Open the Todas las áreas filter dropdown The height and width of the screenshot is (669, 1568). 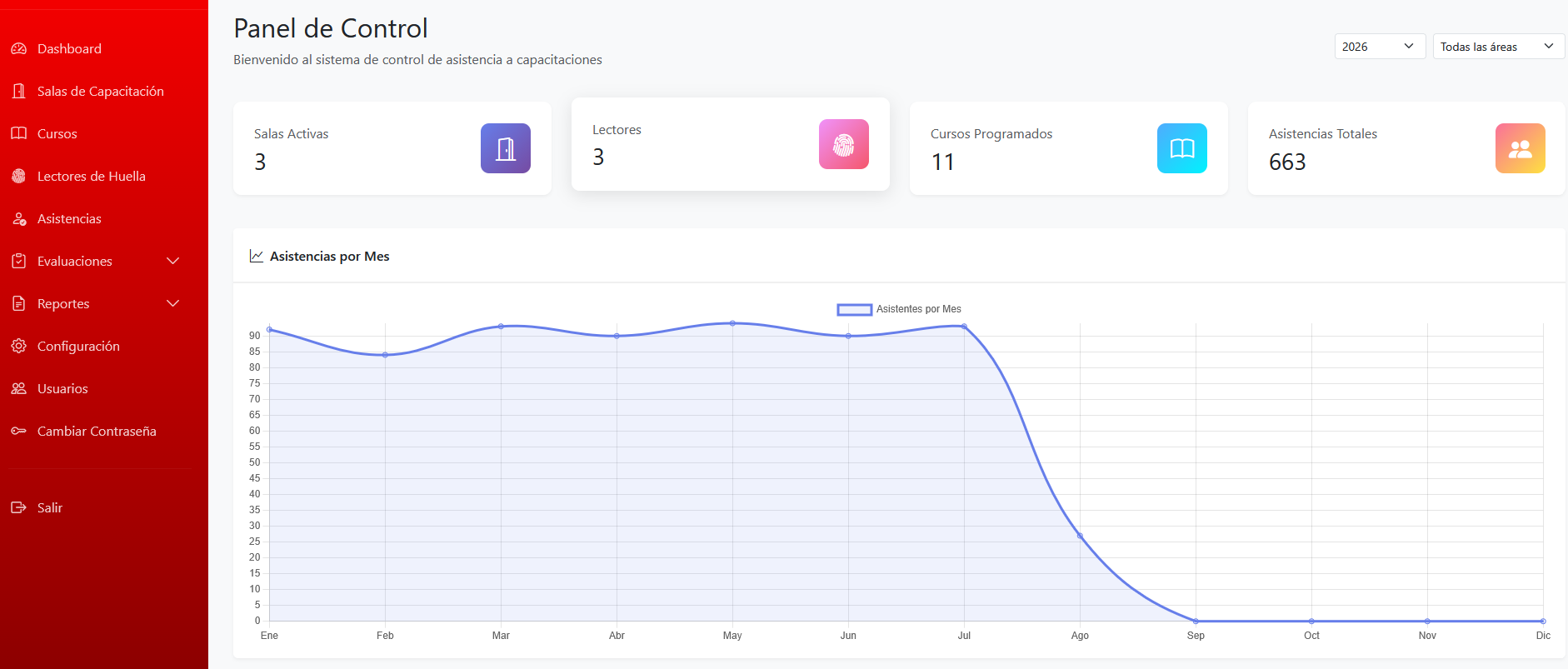click(x=1499, y=47)
